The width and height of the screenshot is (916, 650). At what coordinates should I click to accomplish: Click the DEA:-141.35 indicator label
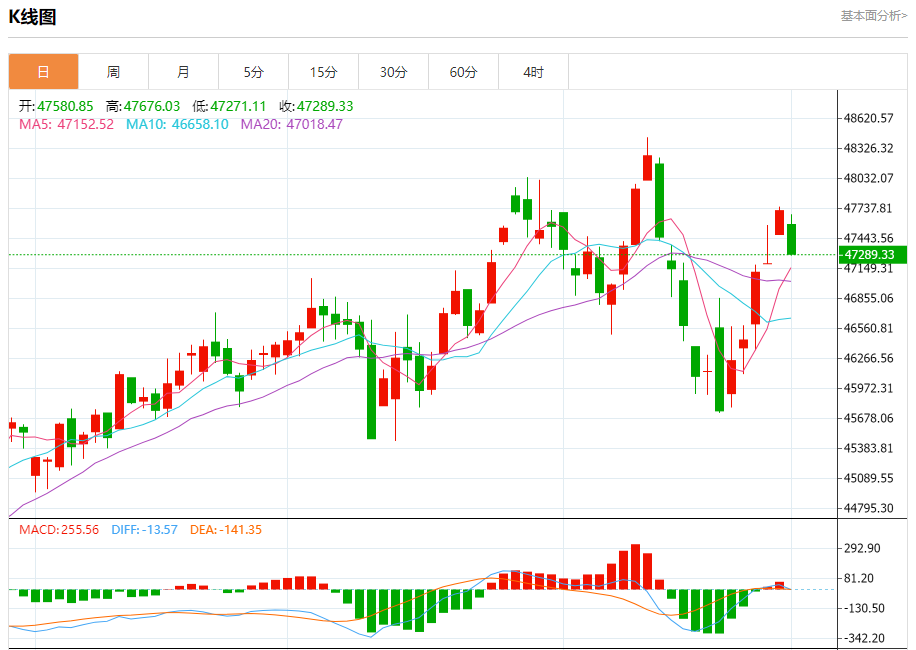coord(226,530)
